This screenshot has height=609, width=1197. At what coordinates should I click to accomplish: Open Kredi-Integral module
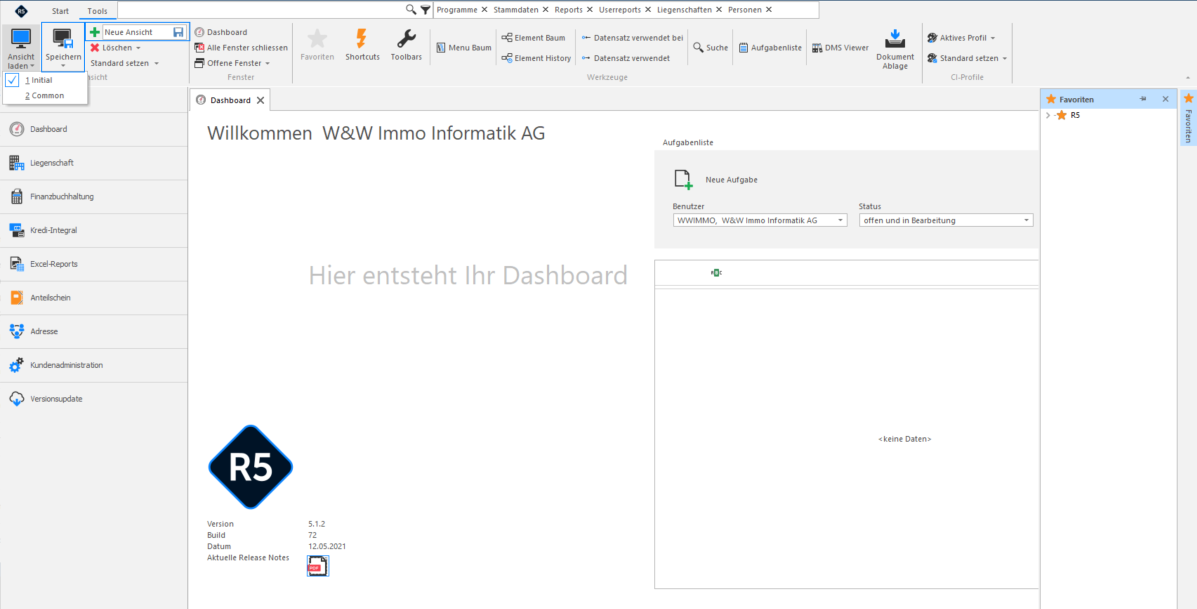[x=94, y=230]
